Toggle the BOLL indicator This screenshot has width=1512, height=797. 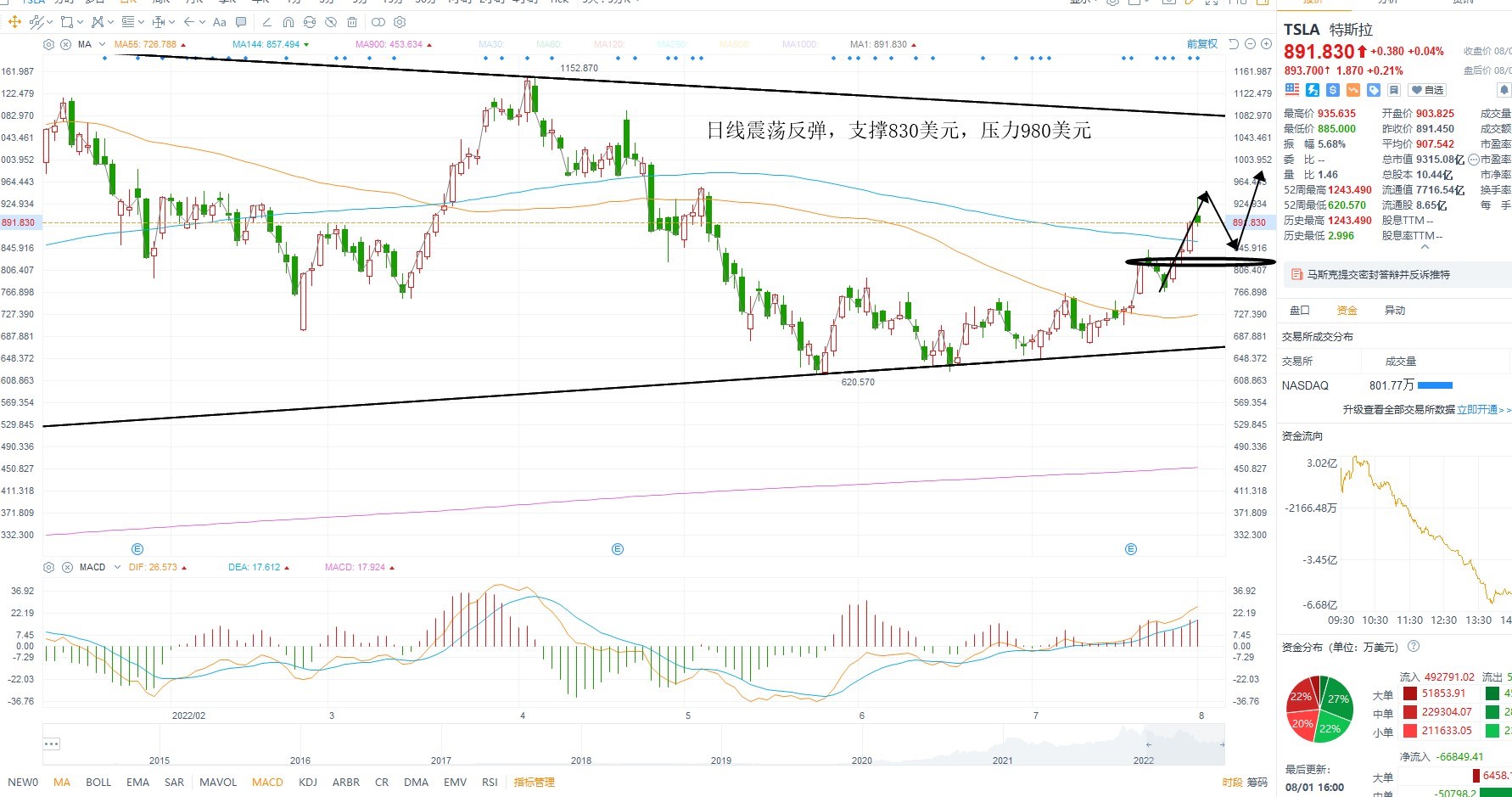(x=98, y=783)
